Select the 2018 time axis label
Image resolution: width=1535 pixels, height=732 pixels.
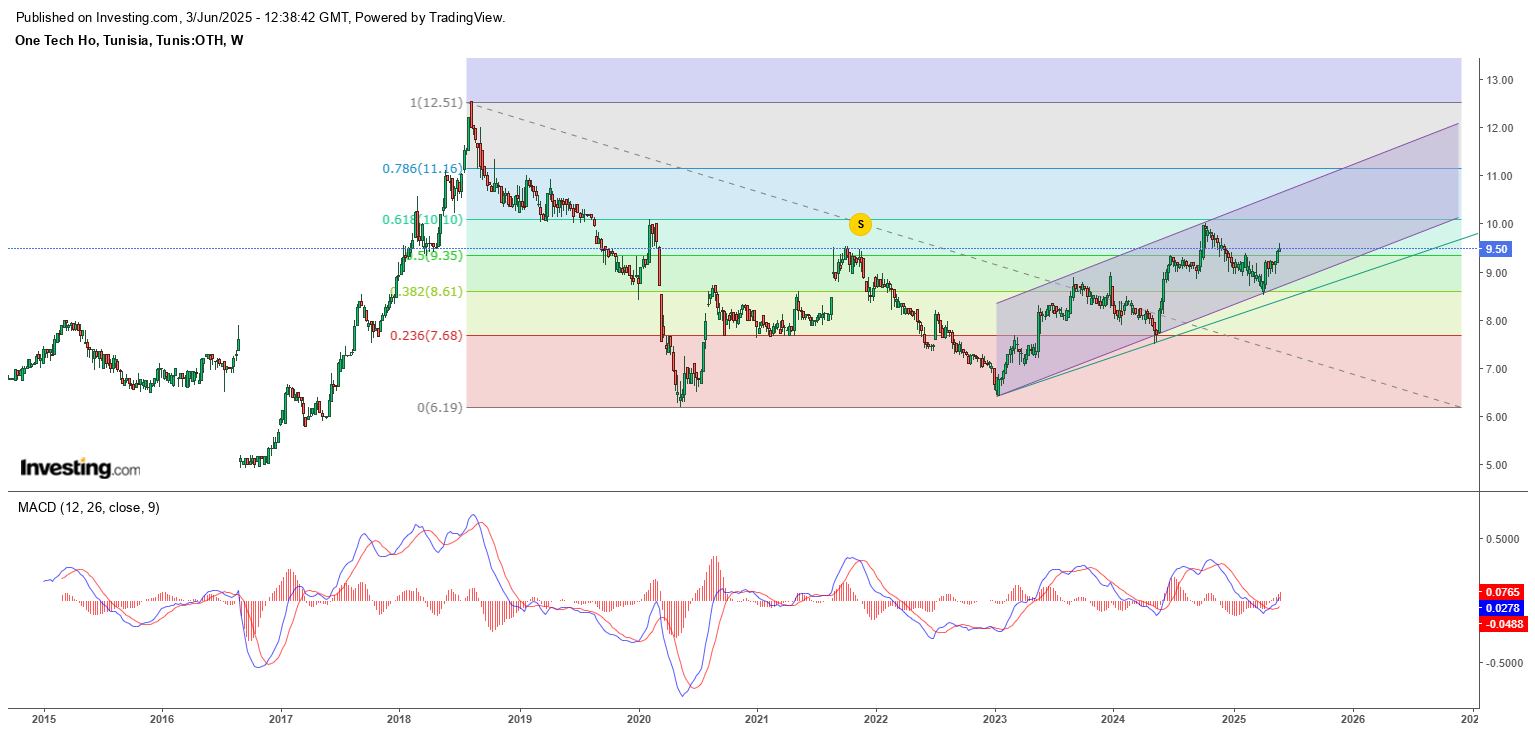(x=399, y=719)
